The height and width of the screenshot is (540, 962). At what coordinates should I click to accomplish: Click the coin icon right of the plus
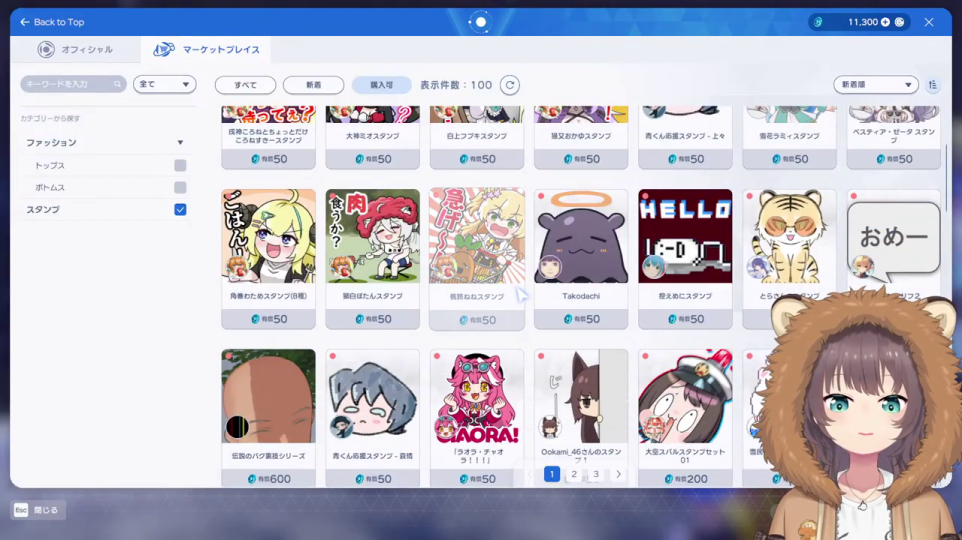point(899,22)
